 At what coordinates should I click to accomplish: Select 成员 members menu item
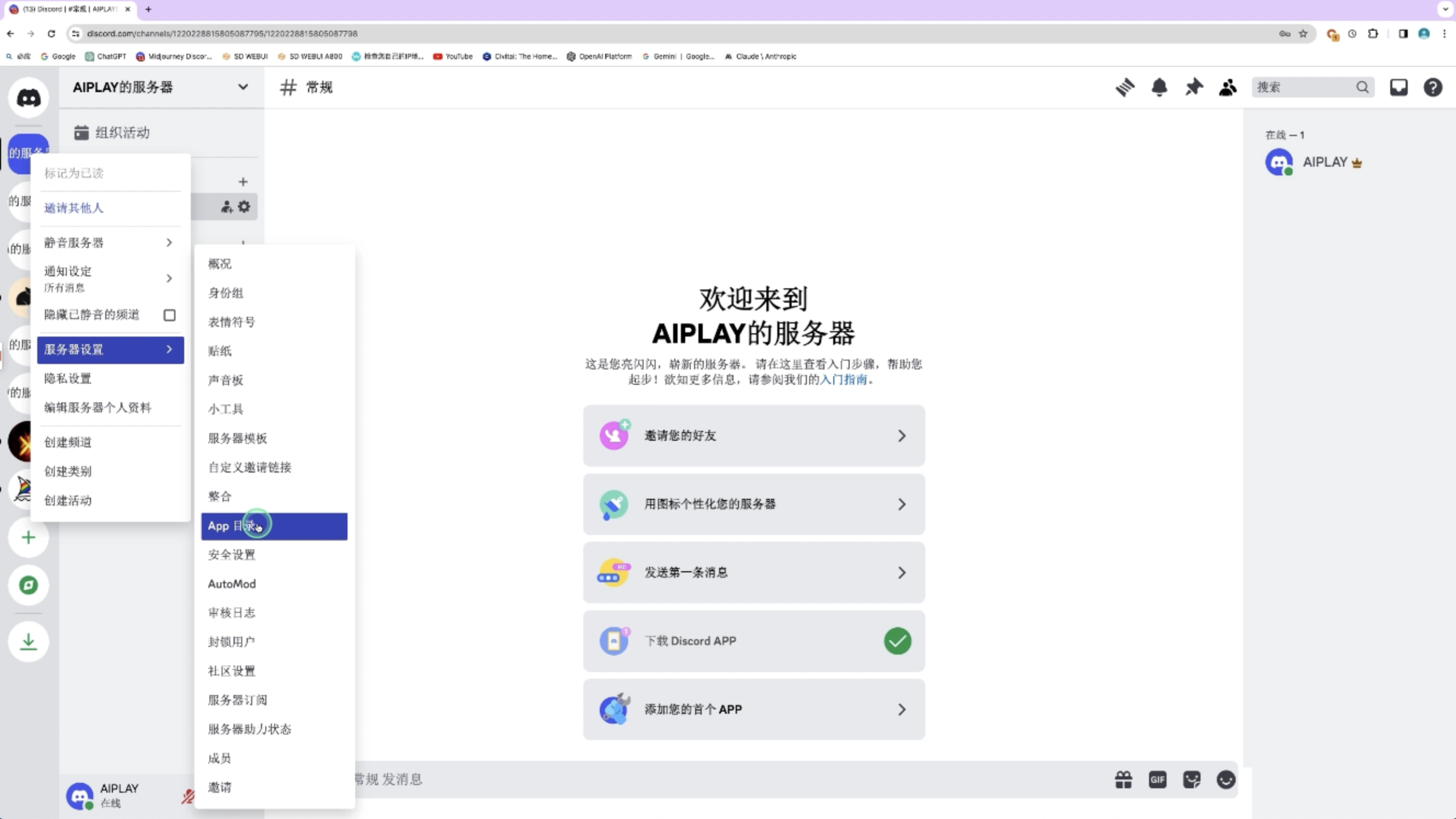pos(274,759)
